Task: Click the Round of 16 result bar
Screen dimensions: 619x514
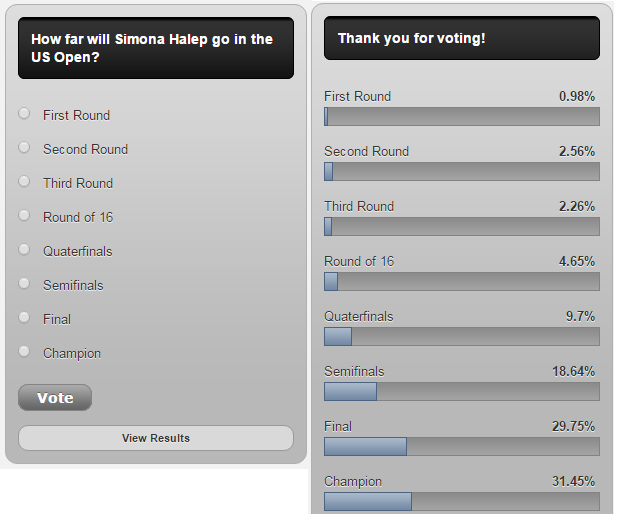Action: (461, 282)
